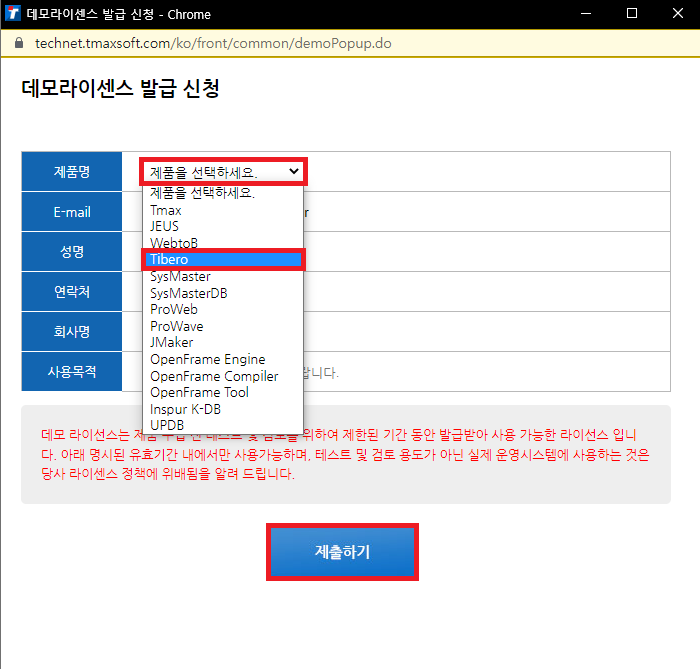Viewport: 700px width, 669px height.
Task: Choose WebtoB from the product list
Action: [223, 243]
